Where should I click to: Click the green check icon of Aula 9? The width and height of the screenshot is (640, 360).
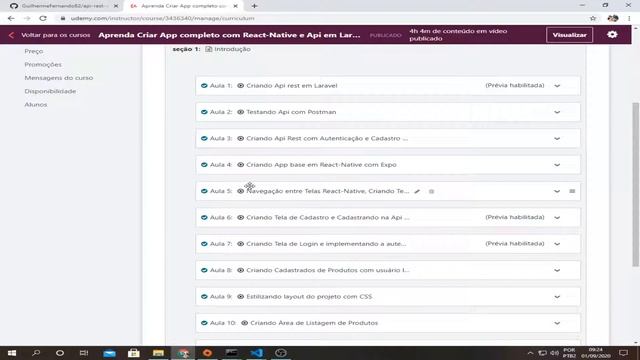click(204, 297)
